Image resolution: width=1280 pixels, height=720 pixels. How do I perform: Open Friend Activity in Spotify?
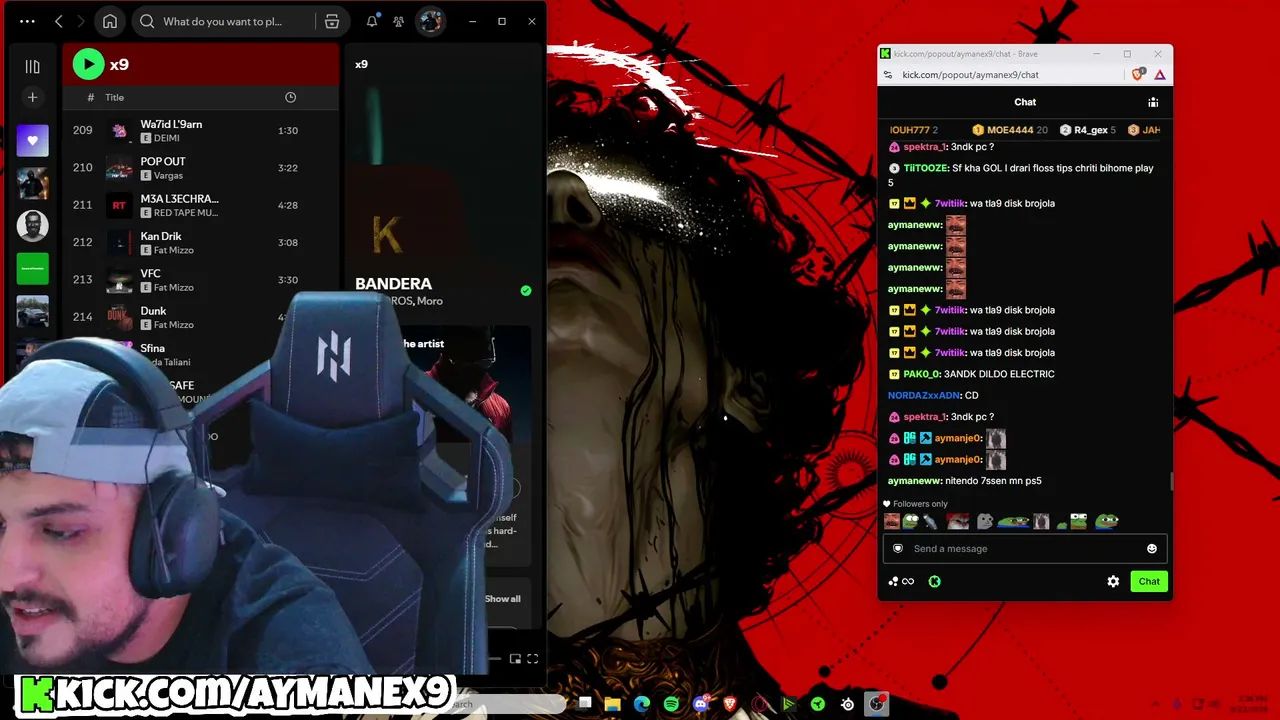point(399,21)
